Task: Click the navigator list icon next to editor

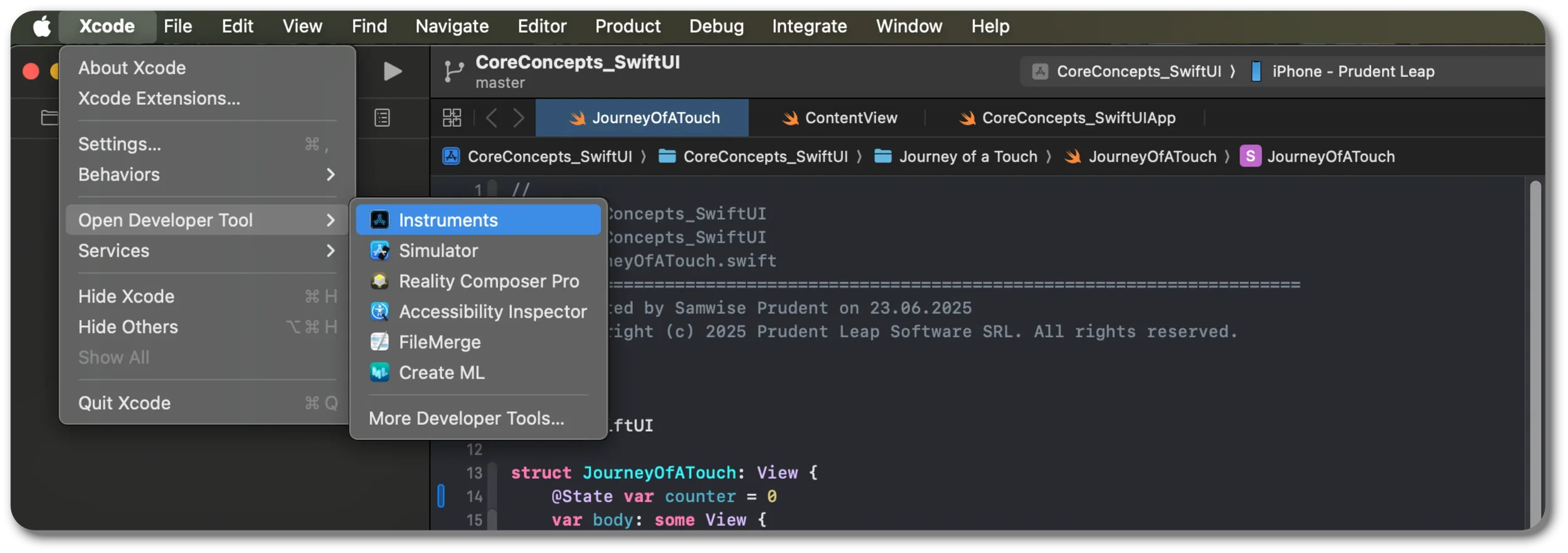Action: click(x=382, y=118)
